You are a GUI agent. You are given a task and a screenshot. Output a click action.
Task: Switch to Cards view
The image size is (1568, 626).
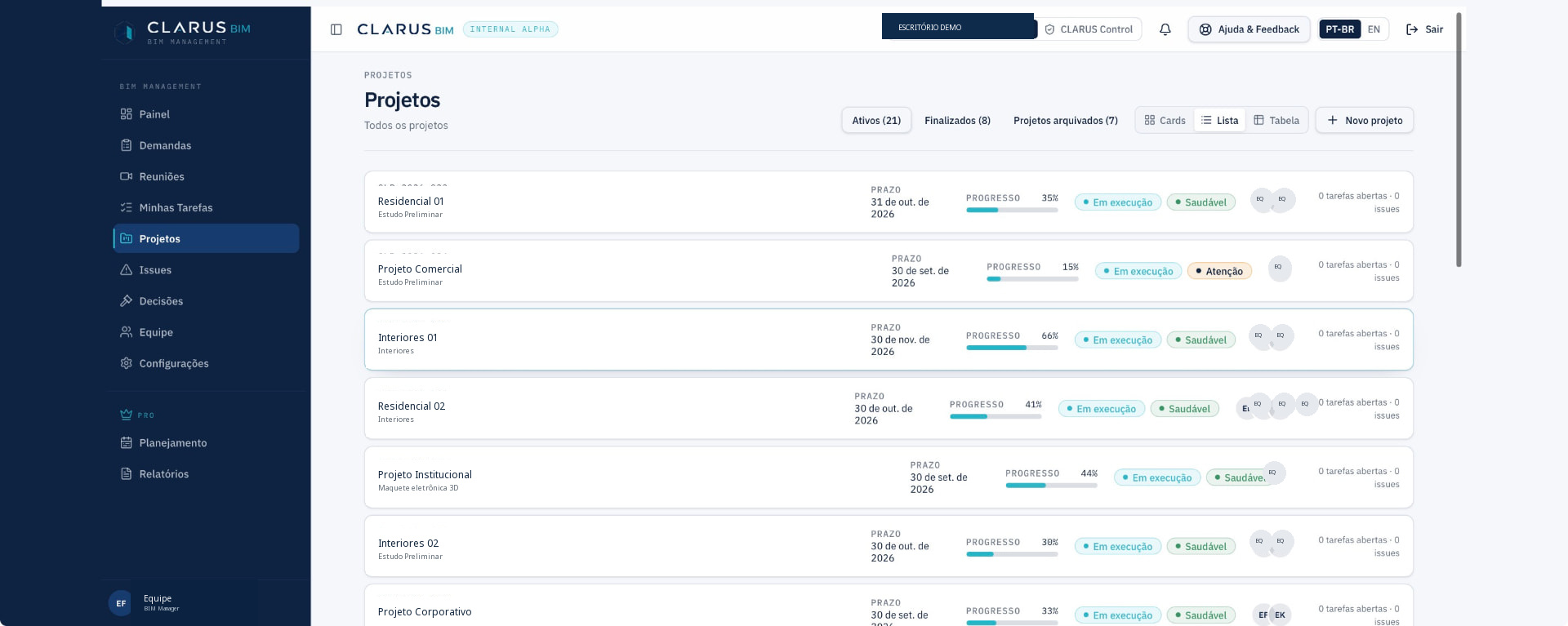click(x=1165, y=120)
